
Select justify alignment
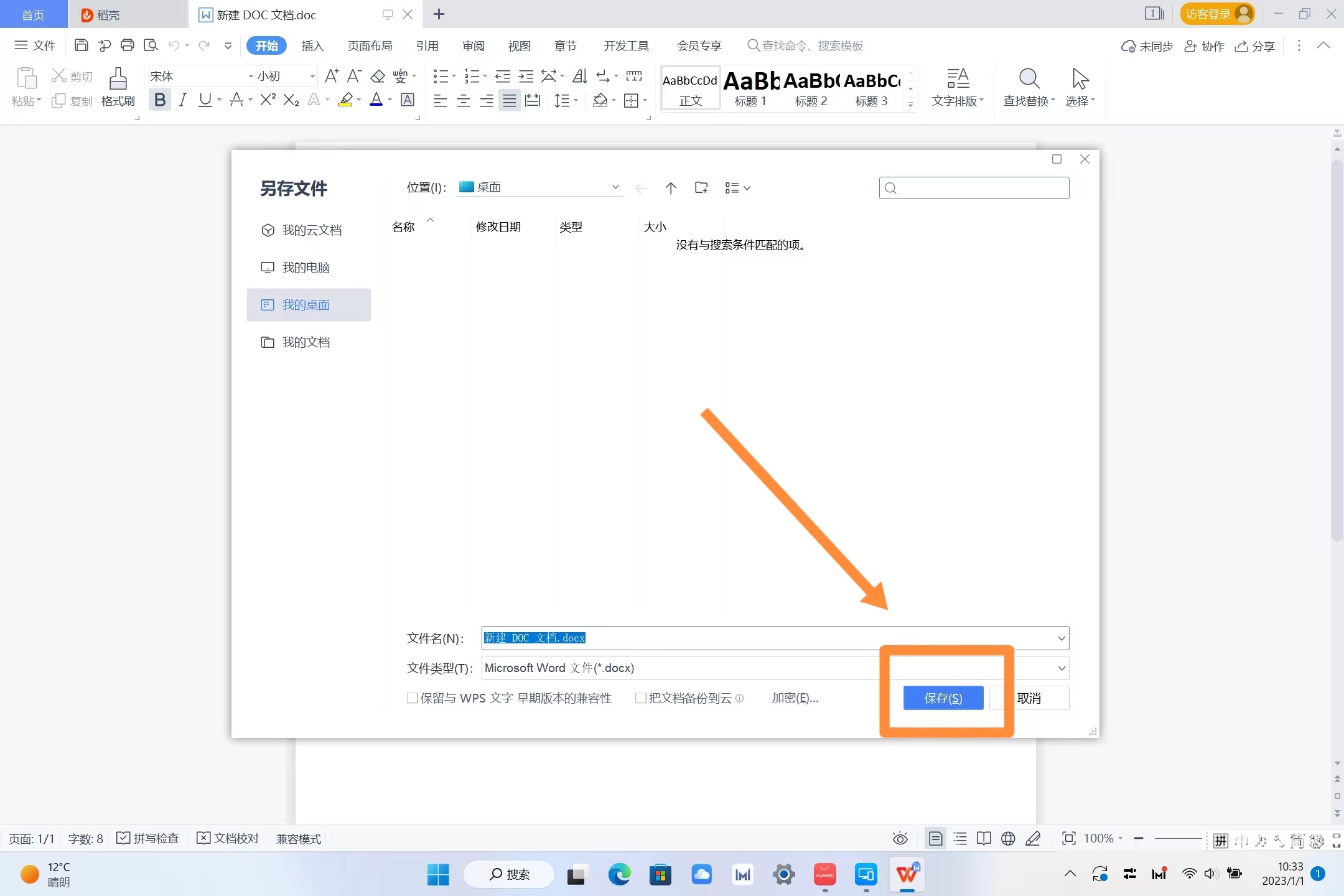pos(510,100)
